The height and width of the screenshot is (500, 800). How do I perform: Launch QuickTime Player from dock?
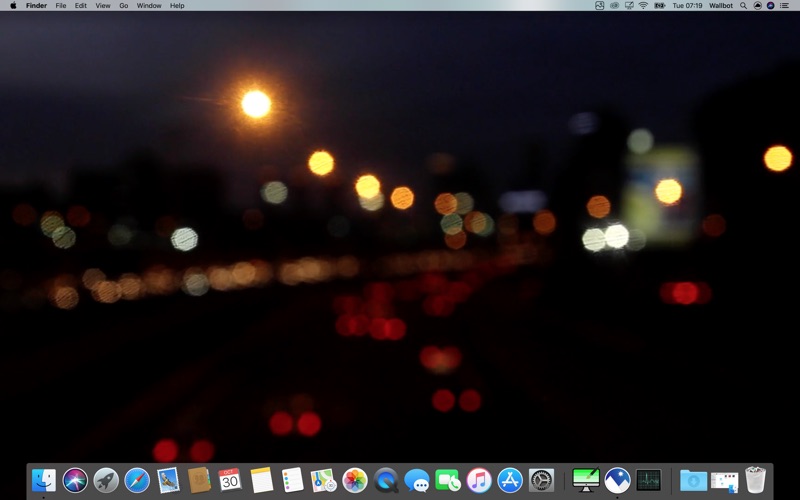pyautogui.click(x=386, y=480)
